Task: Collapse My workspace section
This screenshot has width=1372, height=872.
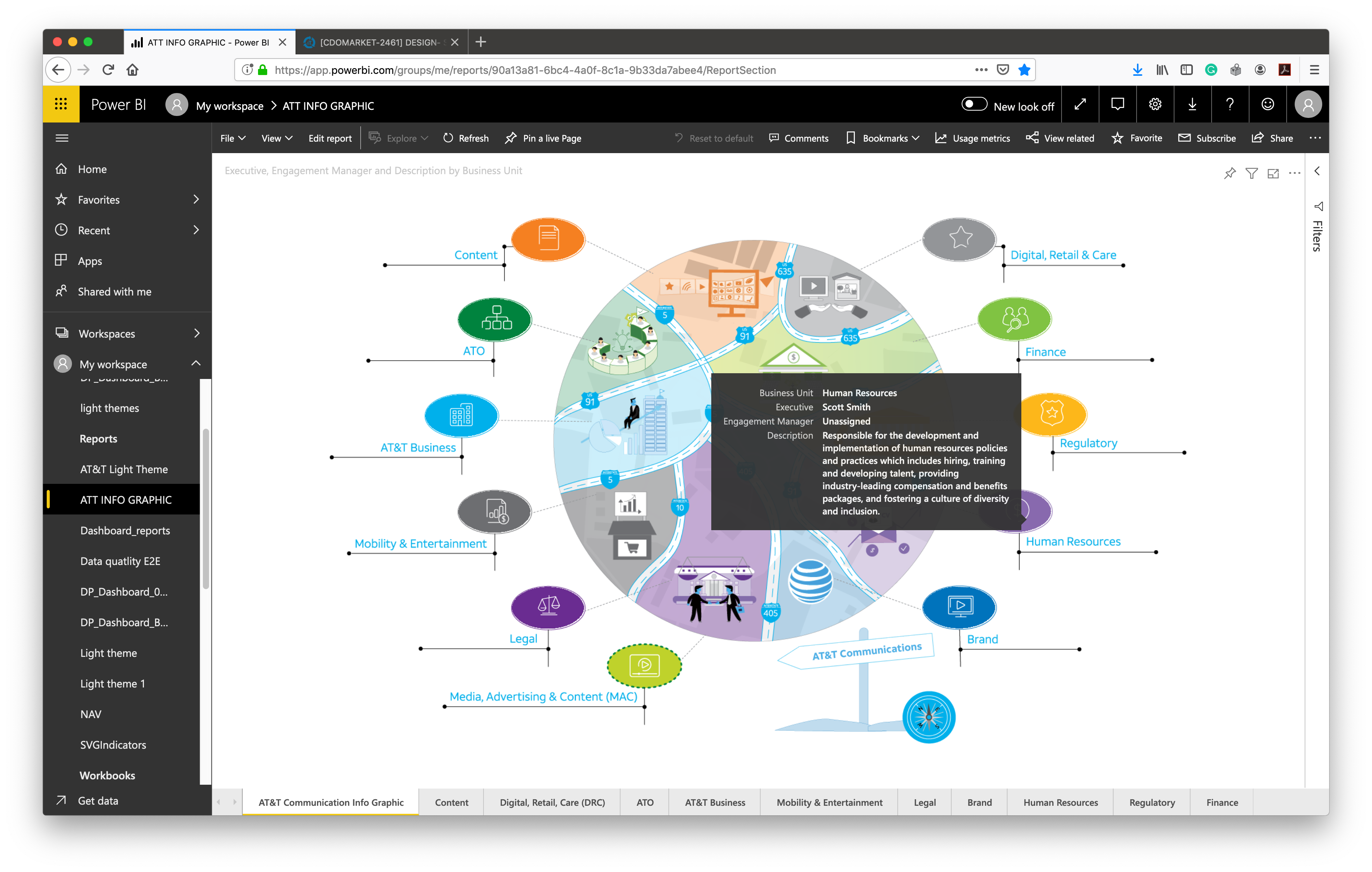Action: pos(196,363)
